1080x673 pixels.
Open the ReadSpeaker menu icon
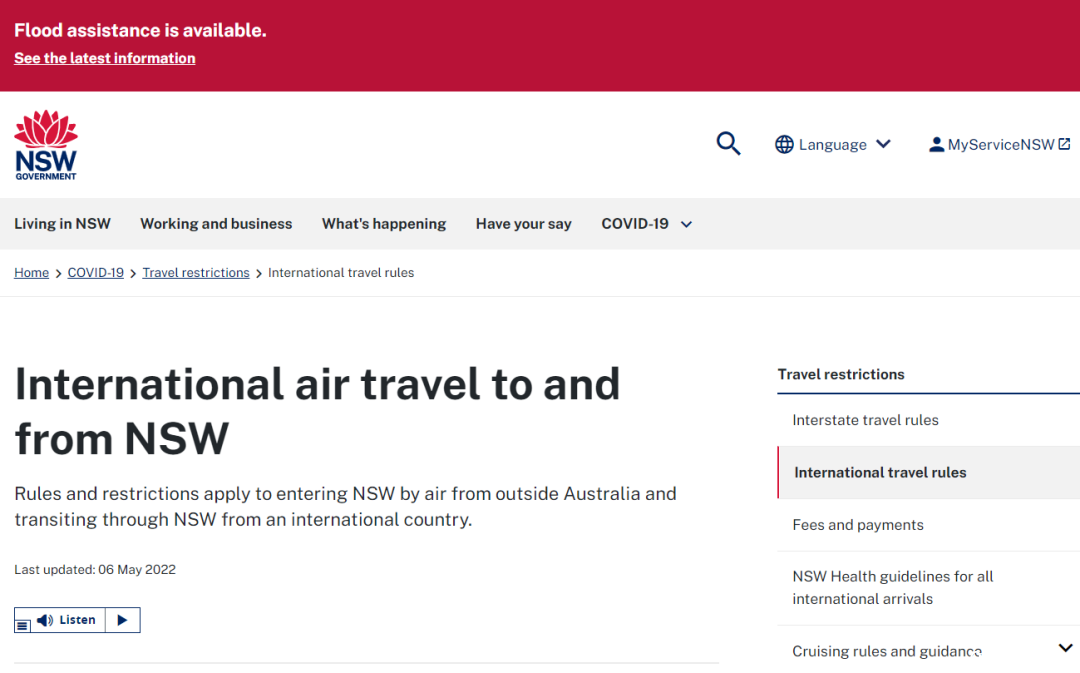click(23, 625)
